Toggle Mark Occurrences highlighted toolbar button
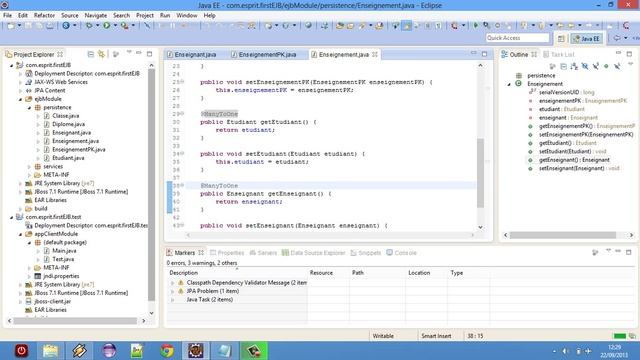The width and height of the screenshot is (640, 360). [407, 26]
